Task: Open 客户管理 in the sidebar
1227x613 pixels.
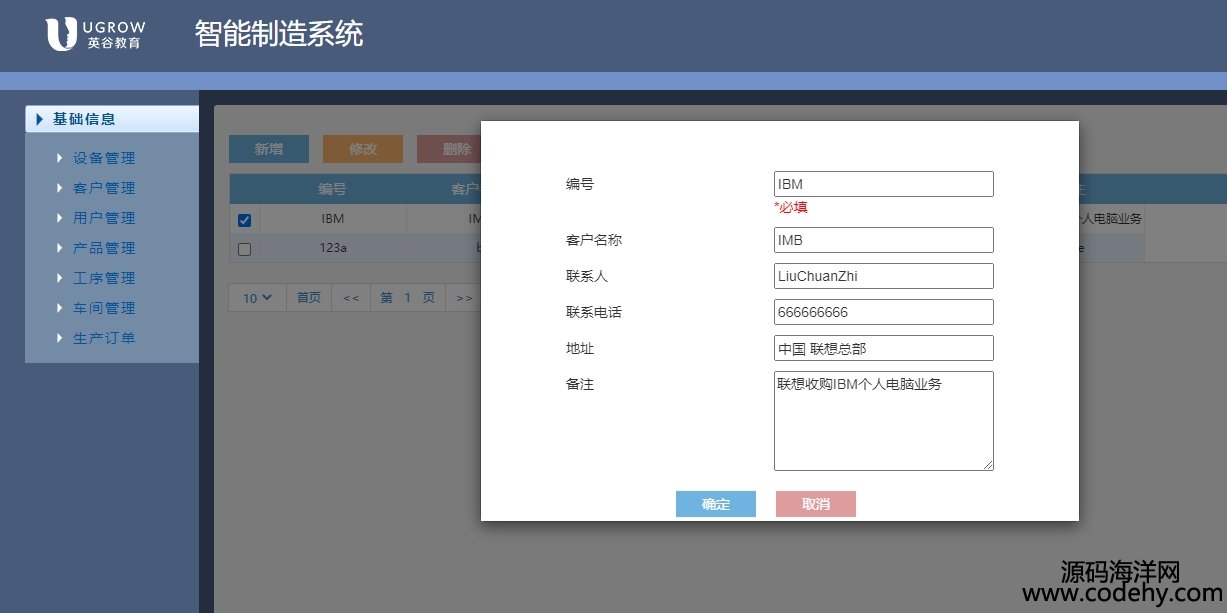Action: pos(103,188)
